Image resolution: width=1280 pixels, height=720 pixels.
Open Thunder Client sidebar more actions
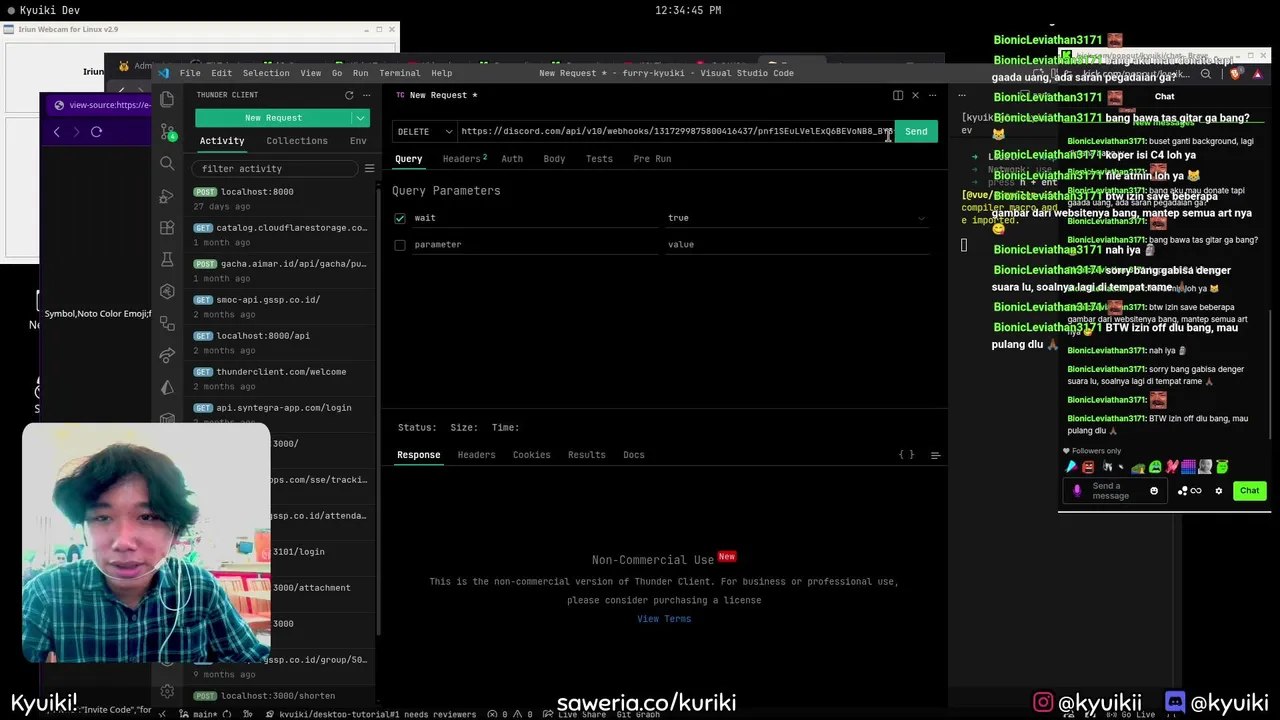(367, 95)
